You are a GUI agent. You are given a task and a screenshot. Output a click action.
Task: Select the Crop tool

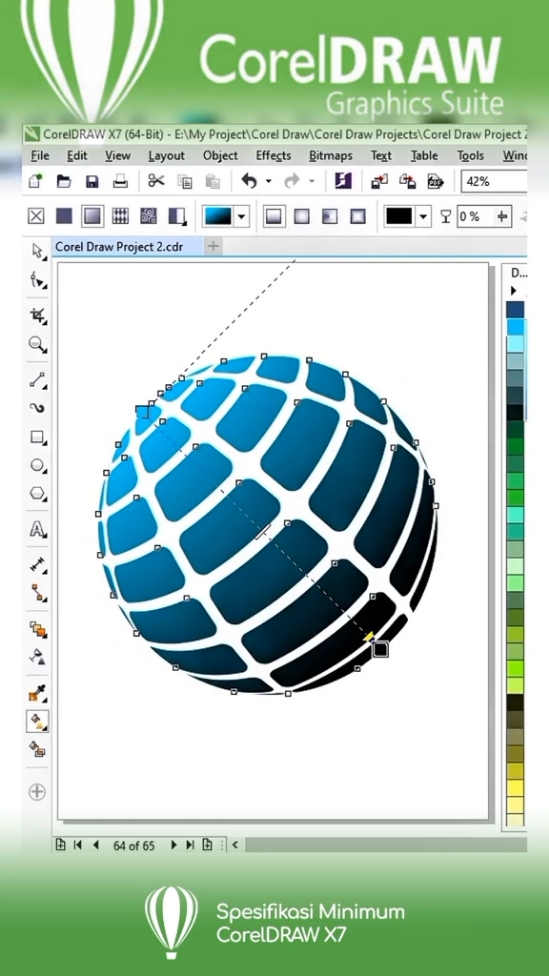(38, 316)
